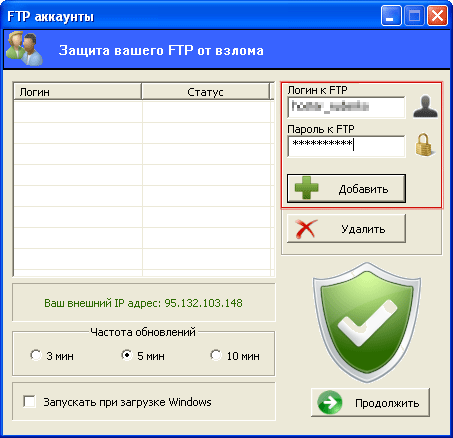
Task: Click the green arrow icon on Продолжить
Action: pos(330,402)
